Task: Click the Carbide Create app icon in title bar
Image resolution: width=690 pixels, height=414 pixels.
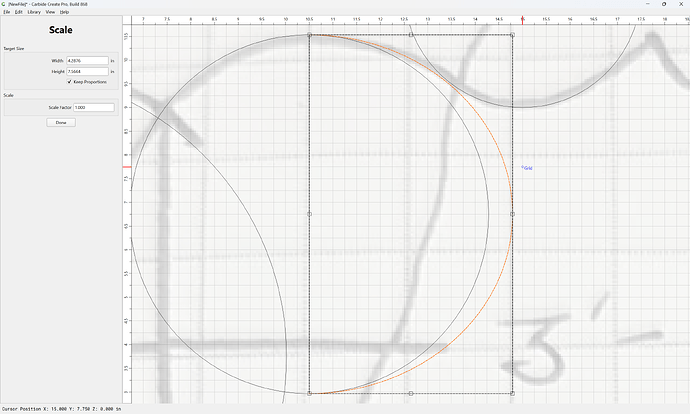Action: (4, 4)
